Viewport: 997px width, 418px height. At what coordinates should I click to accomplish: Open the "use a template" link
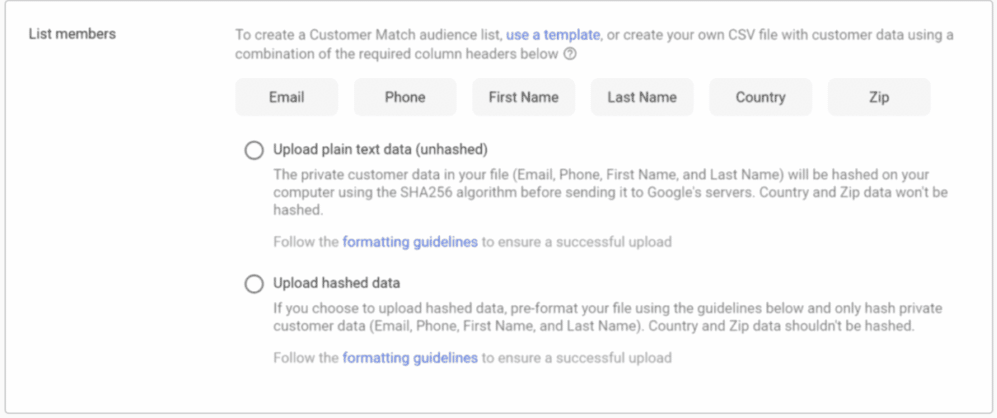click(553, 34)
